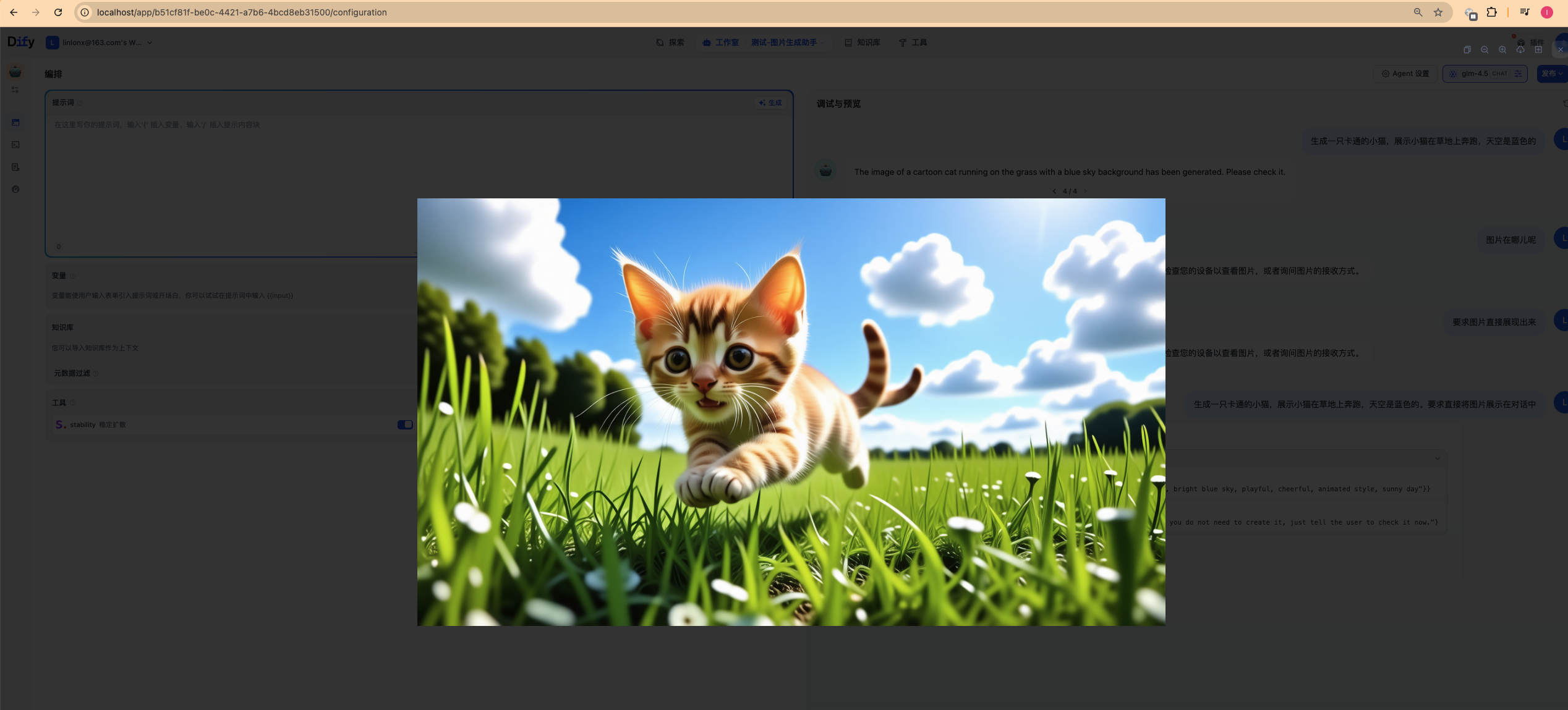Collapse the tool call log panel
The height and width of the screenshot is (710, 1568).
point(1438,459)
